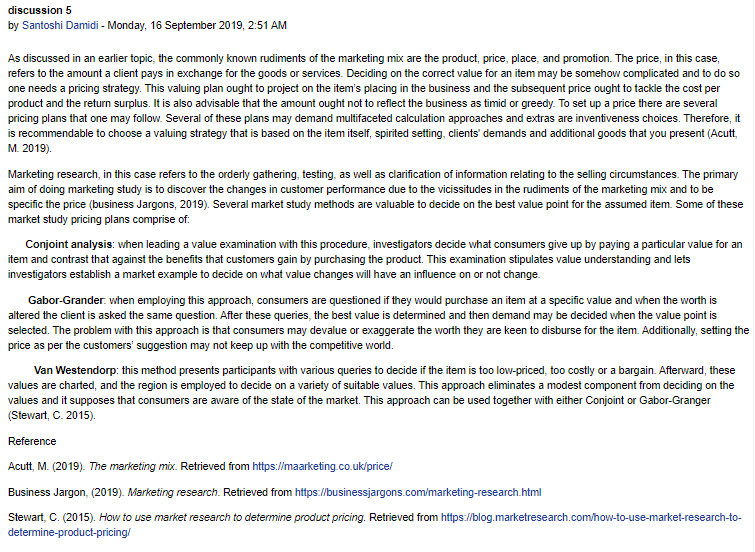Click the italic title 'The marketing mix'
755x552 pixels.
pos(132,466)
